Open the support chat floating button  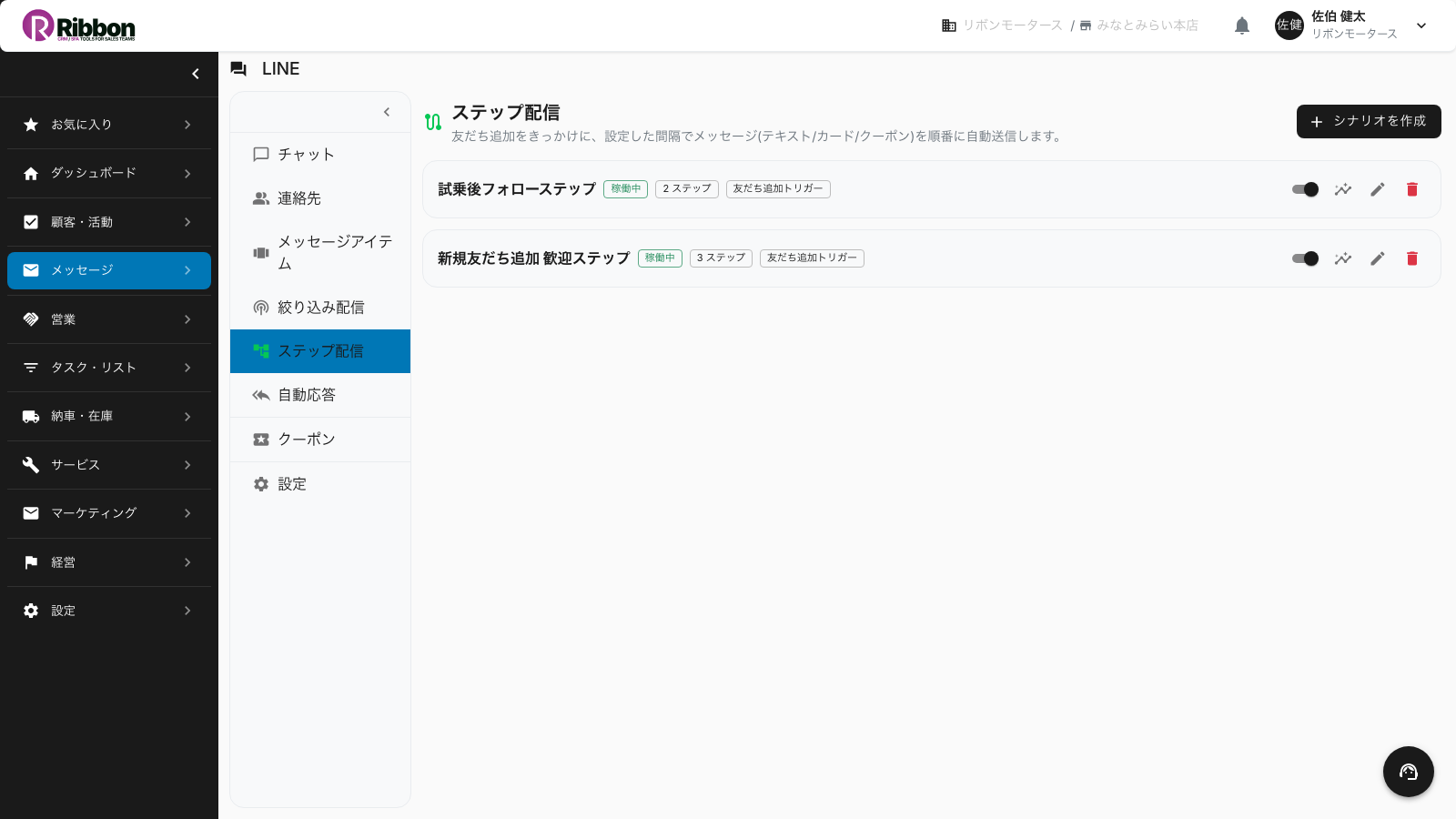[x=1409, y=772]
